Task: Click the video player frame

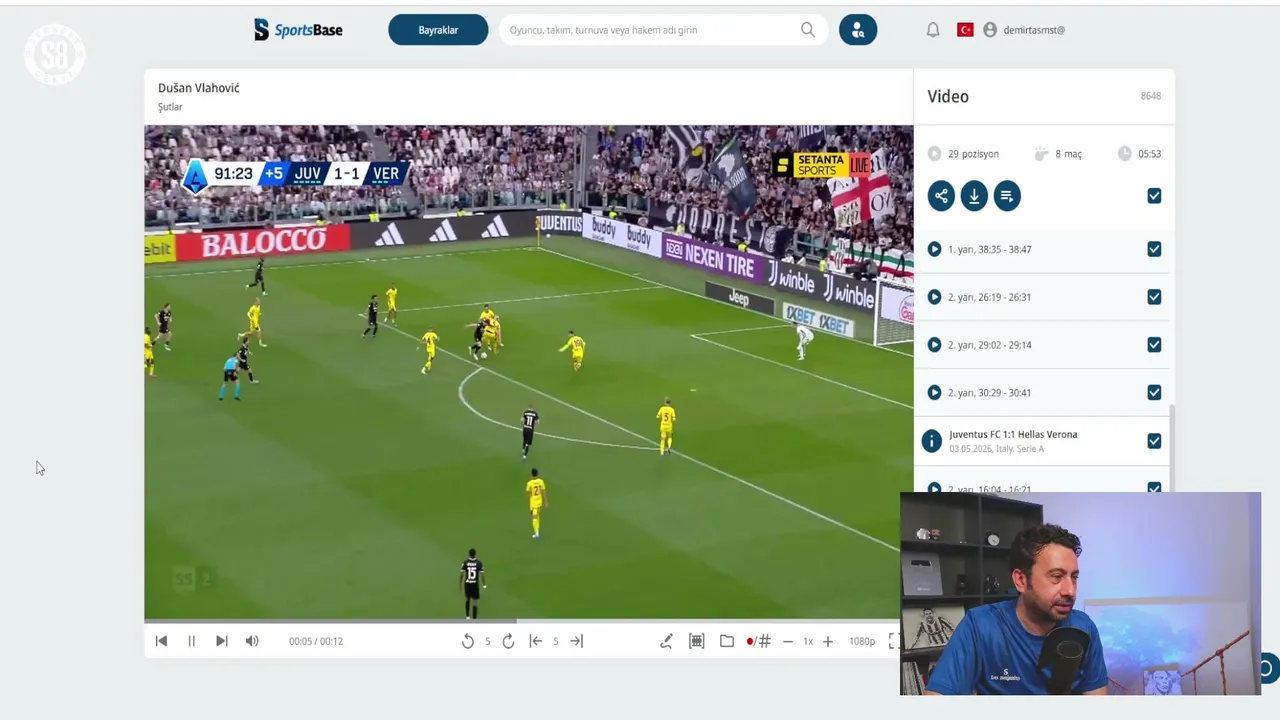Action: click(528, 372)
